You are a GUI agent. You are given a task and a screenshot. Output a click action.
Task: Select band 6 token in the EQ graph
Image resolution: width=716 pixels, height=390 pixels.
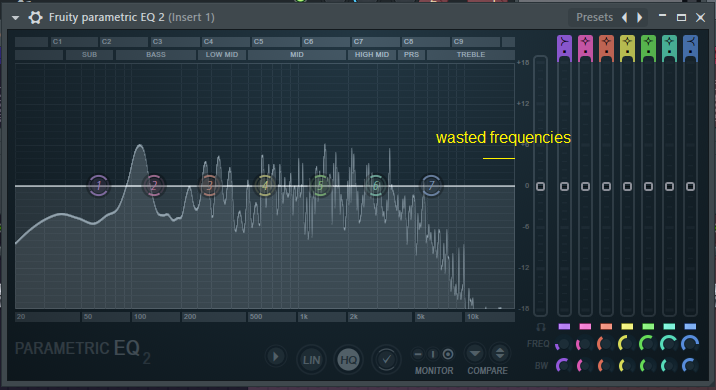376,185
